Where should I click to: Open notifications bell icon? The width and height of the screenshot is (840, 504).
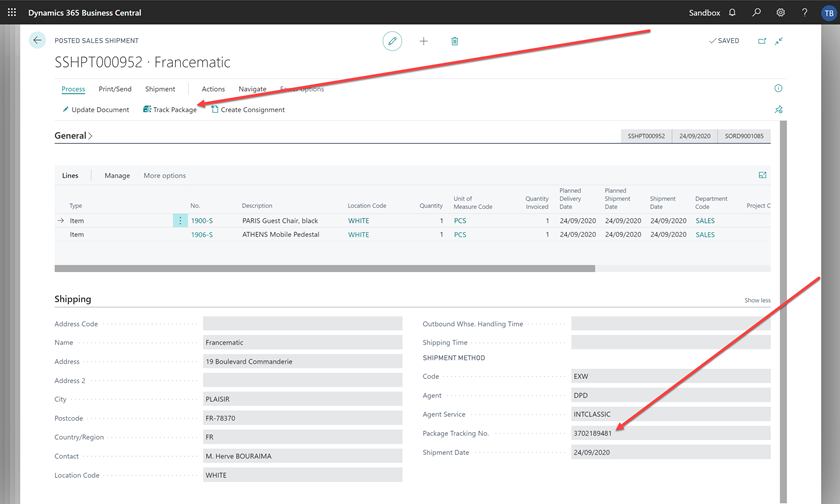pyautogui.click(x=732, y=12)
